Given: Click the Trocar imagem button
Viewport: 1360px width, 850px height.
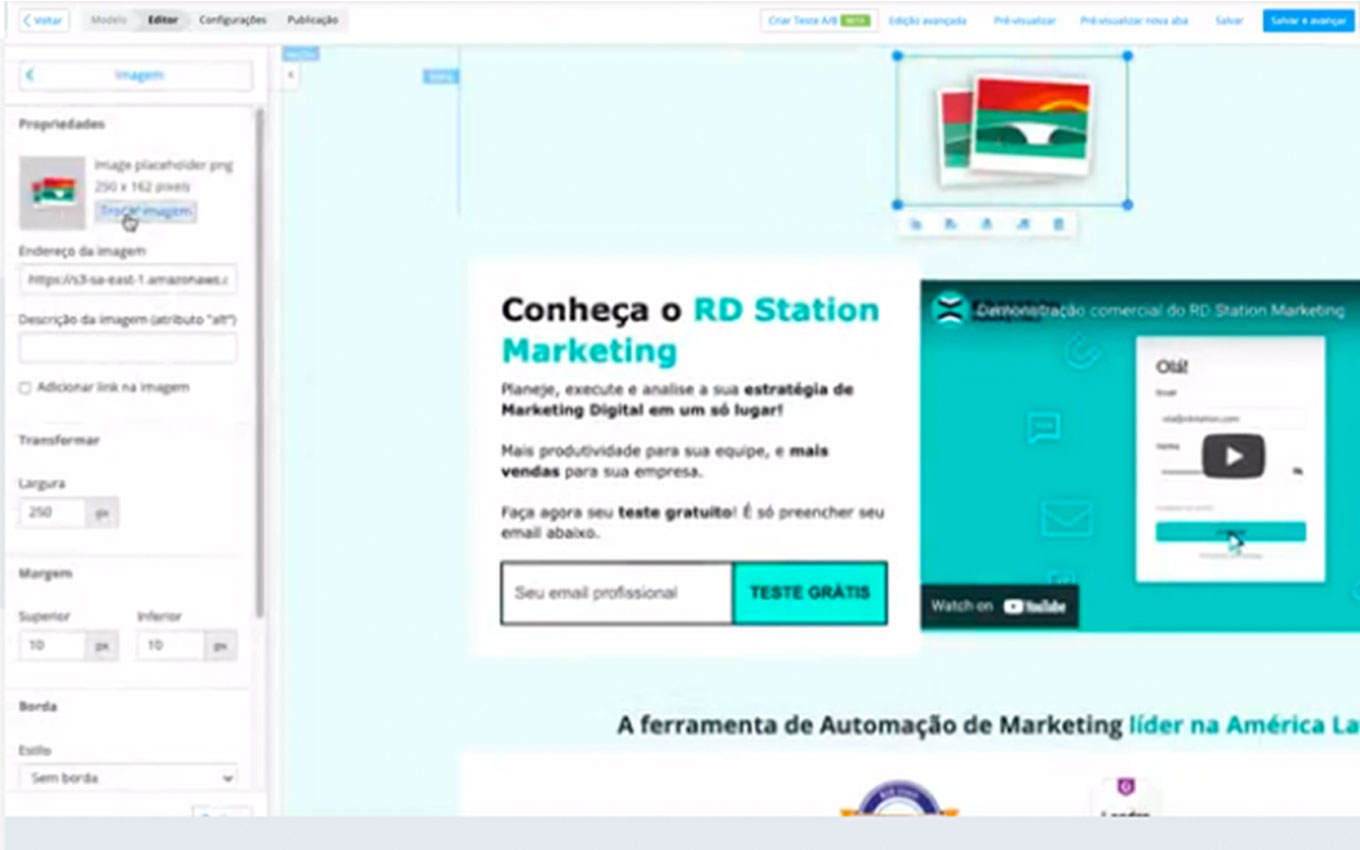Looking at the screenshot, I should point(146,211).
